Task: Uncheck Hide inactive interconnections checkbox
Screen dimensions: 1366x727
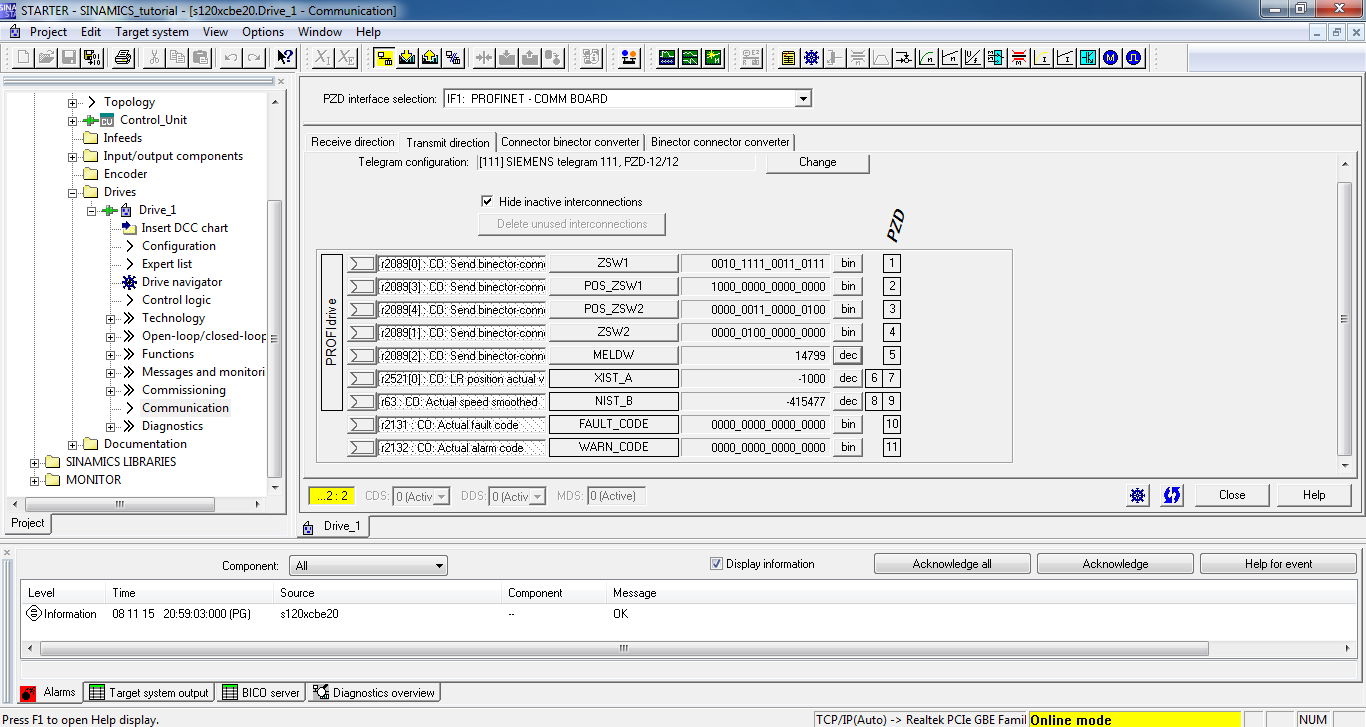Action: 487,201
